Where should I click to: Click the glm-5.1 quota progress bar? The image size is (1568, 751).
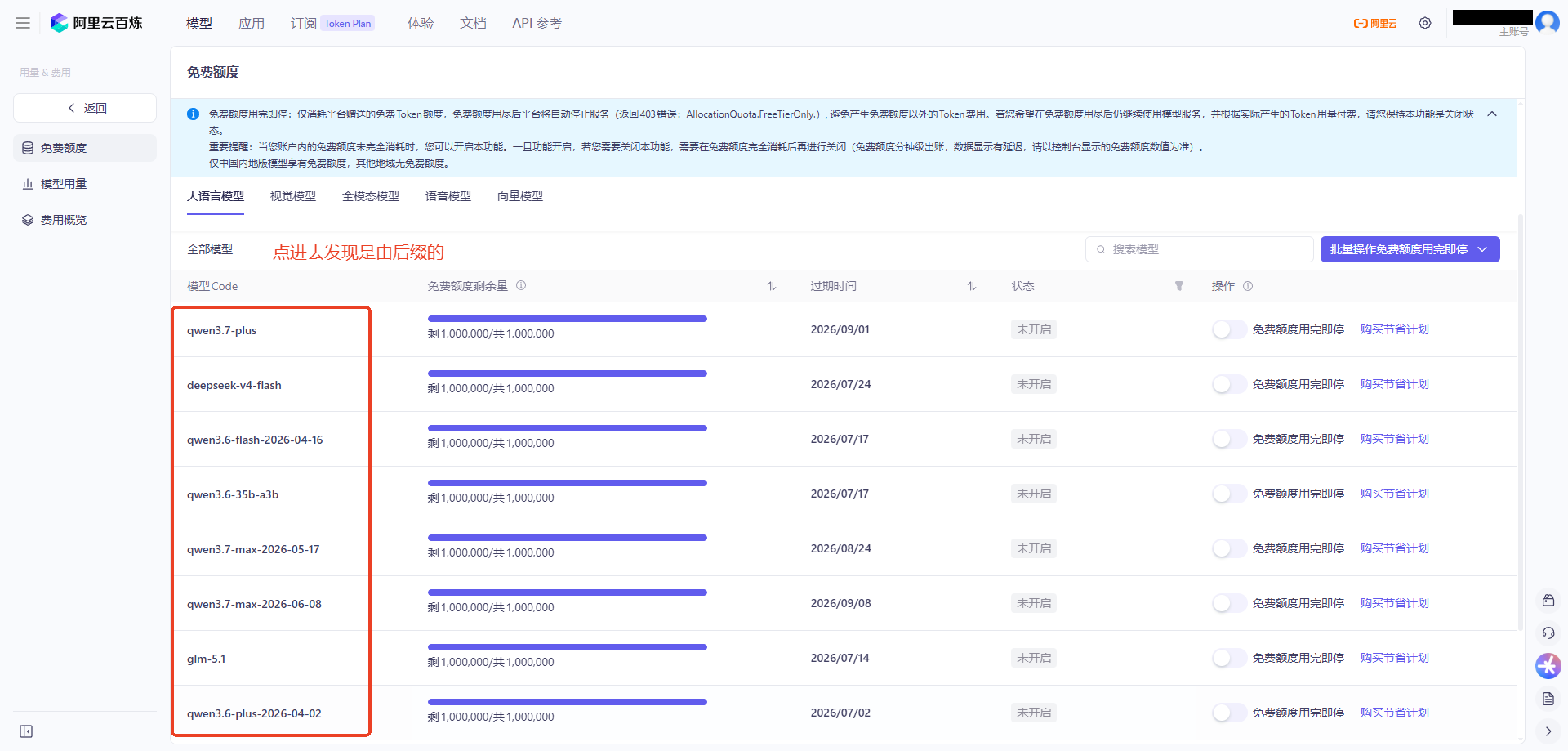tap(568, 647)
